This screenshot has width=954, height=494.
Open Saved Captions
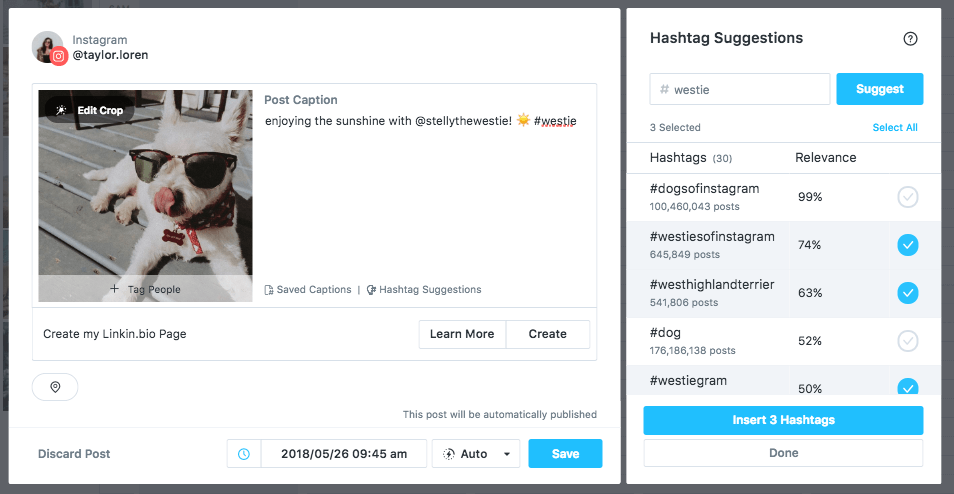[308, 290]
